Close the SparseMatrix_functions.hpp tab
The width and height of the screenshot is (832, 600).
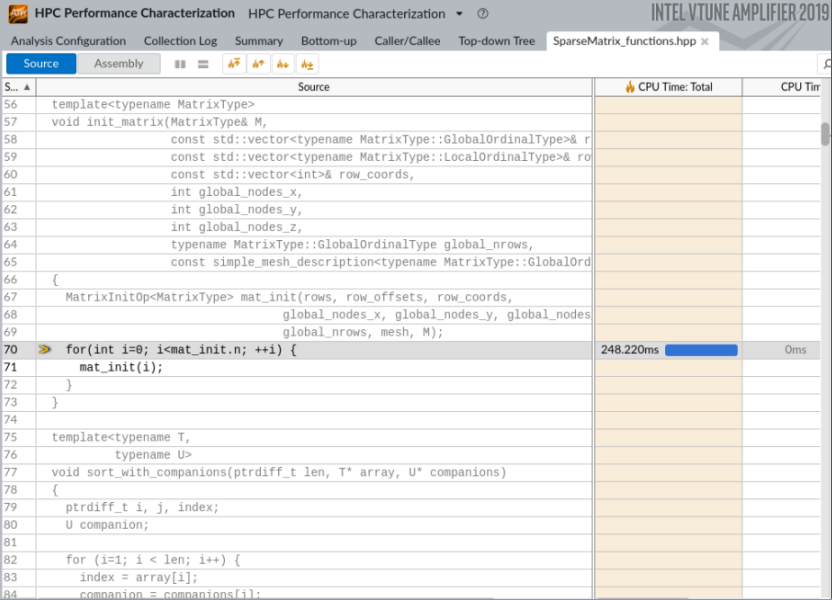click(x=704, y=41)
